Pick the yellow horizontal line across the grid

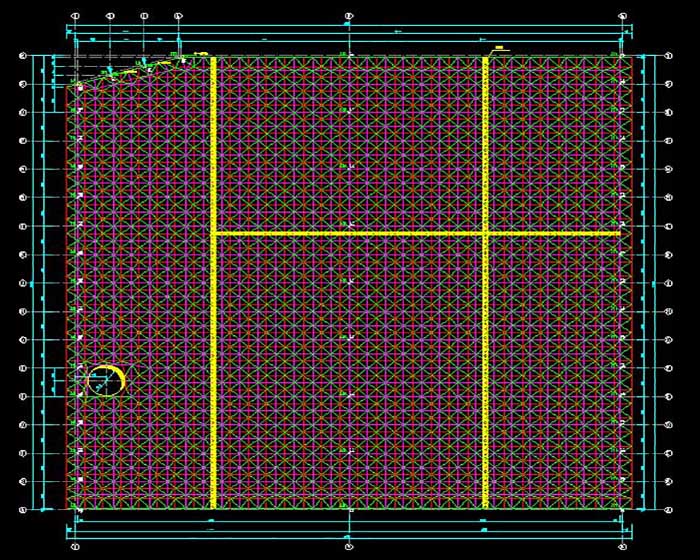pyautogui.click(x=350, y=233)
